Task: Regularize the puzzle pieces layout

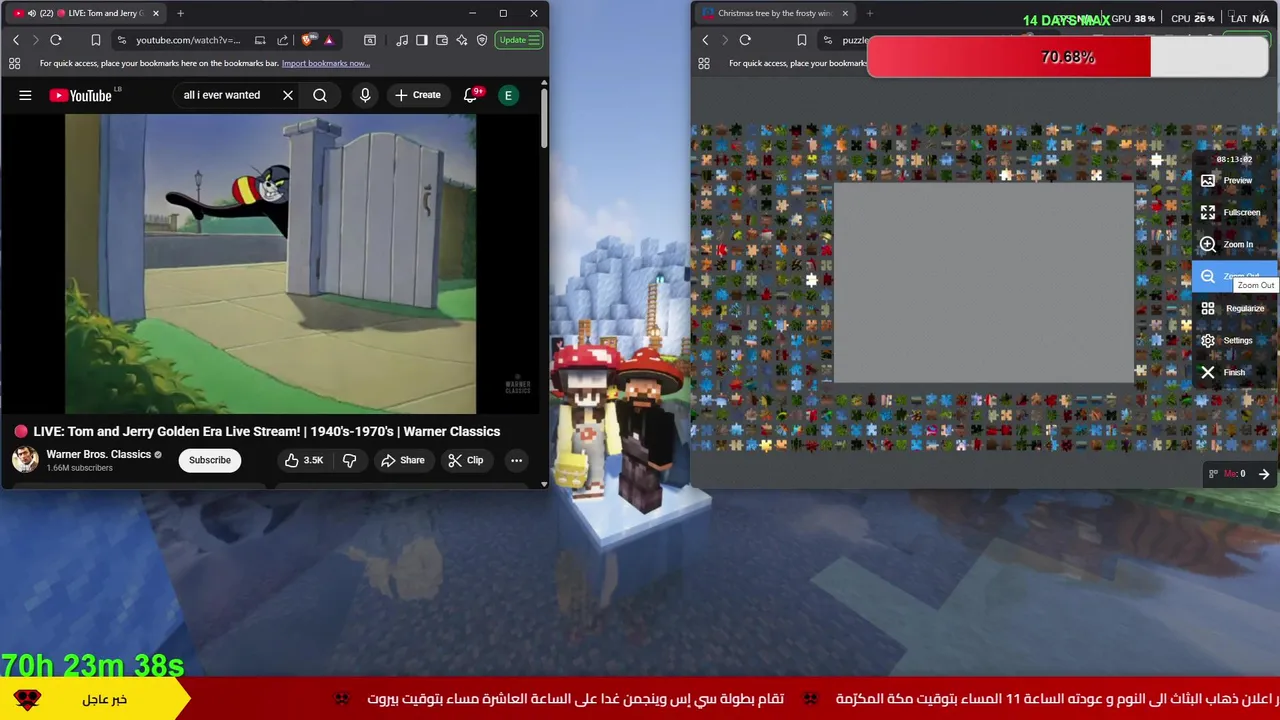Action: [1235, 309]
